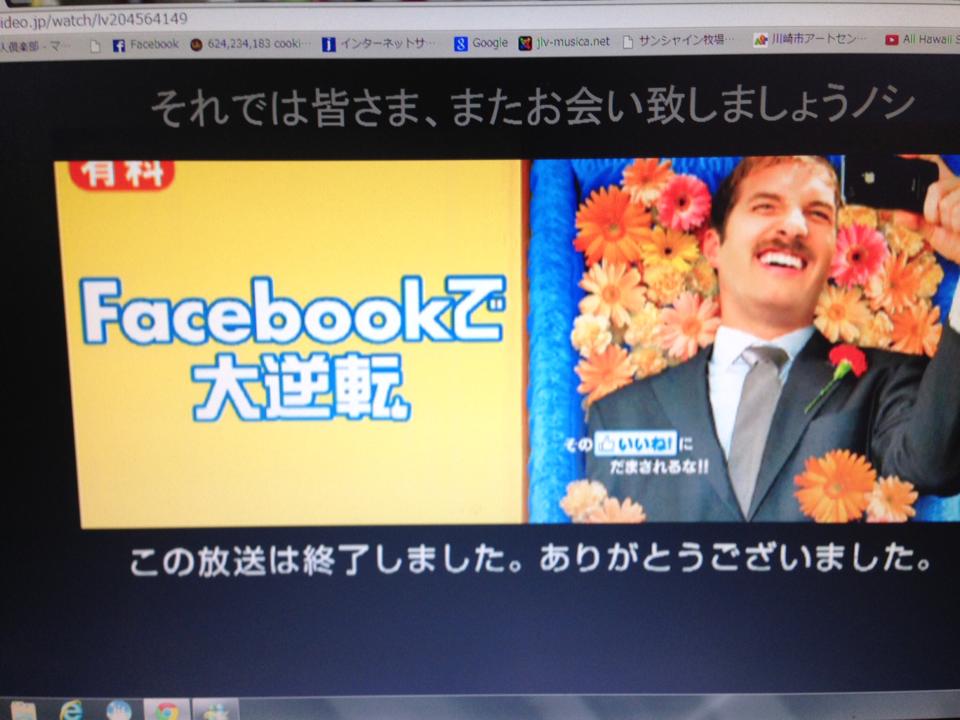
Task: Click the red 有料 badge
Action: (122, 174)
